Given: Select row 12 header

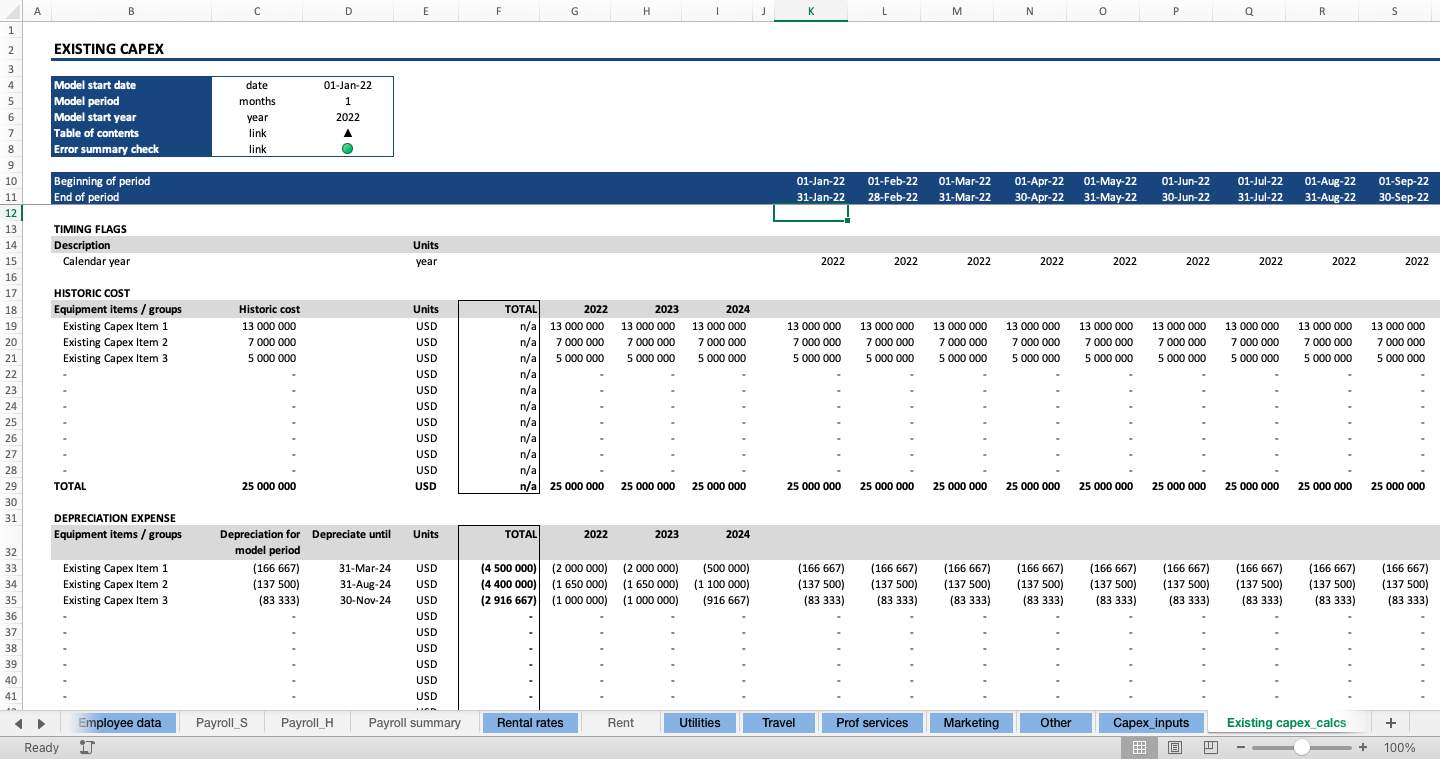Looking at the screenshot, I should coord(10,213).
